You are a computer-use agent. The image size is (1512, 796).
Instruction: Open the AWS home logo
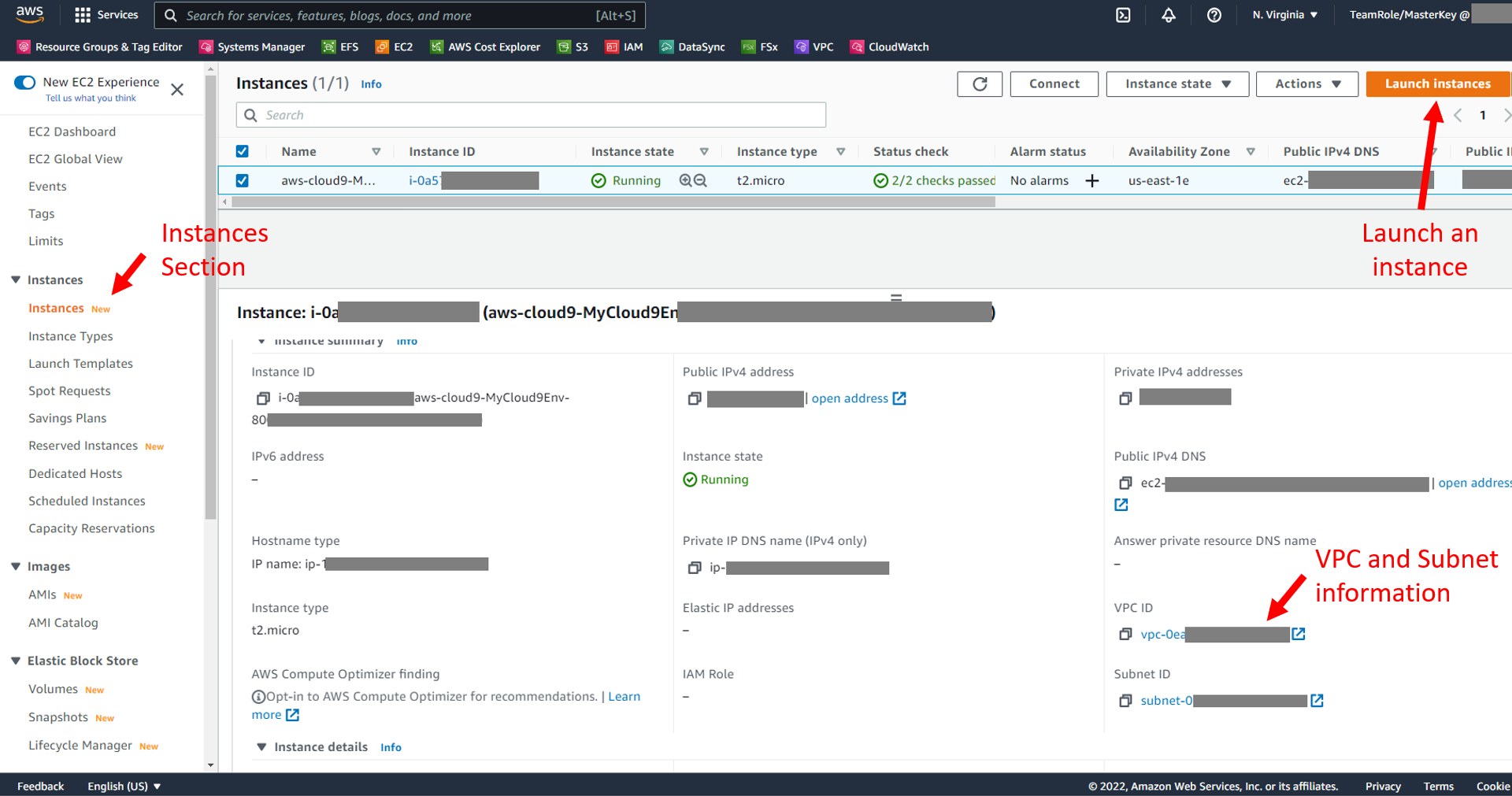tap(30, 14)
